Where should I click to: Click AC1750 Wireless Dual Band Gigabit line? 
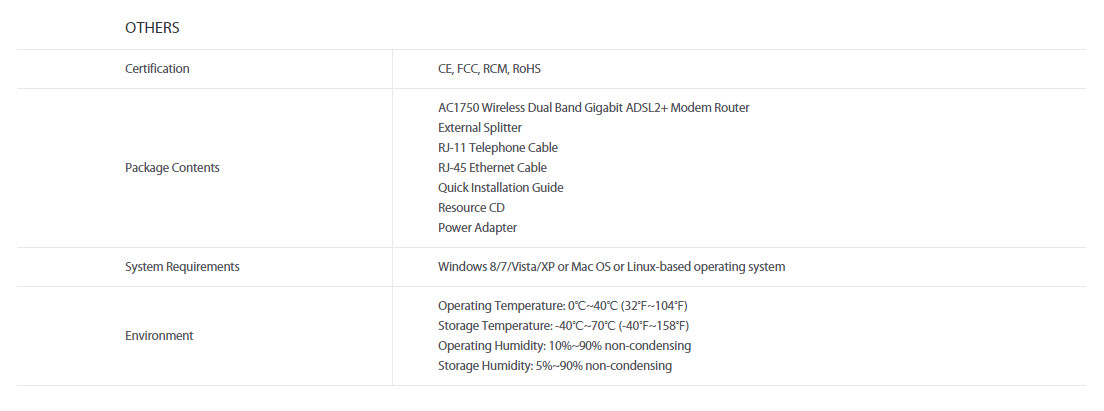(594, 108)
